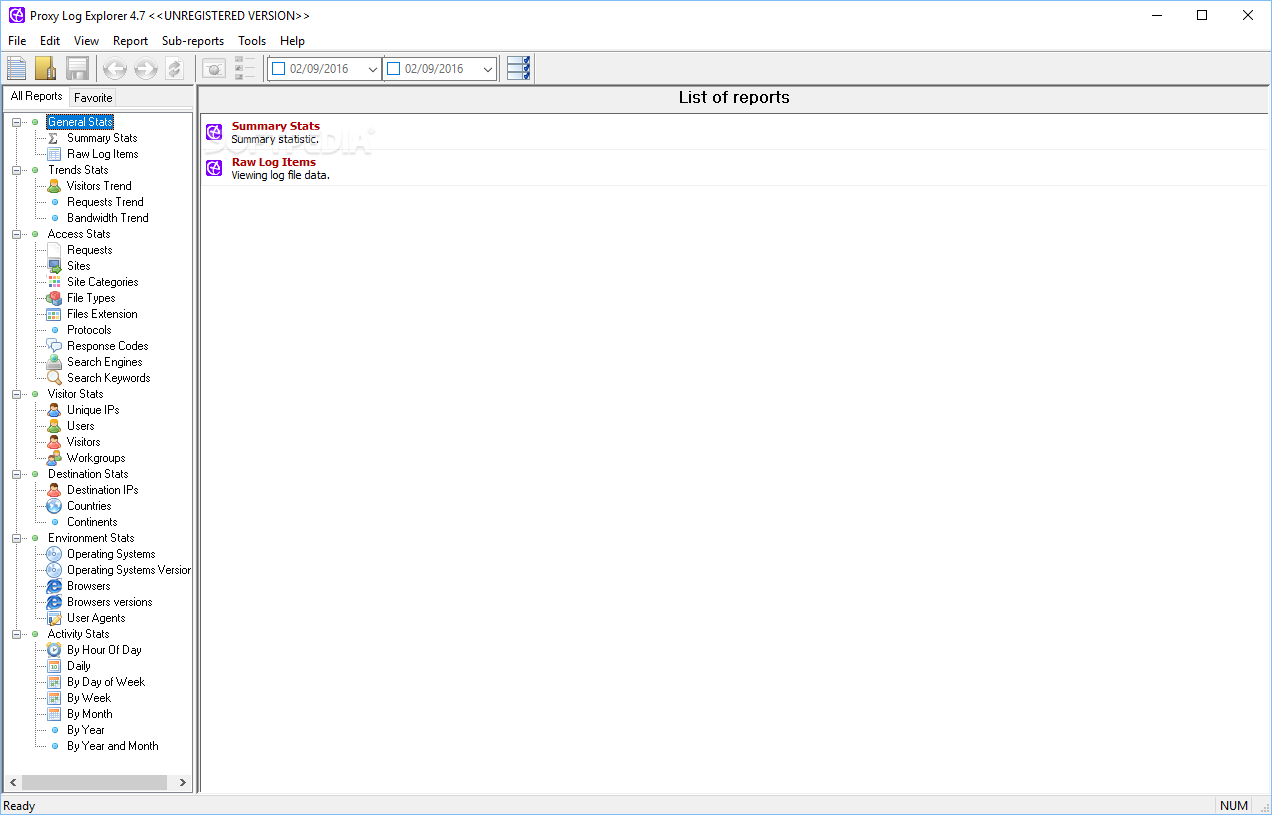Click the Summary Stats icon in the report list
The width and height of the screenshot is (1272, 815).
click(214, 132)
